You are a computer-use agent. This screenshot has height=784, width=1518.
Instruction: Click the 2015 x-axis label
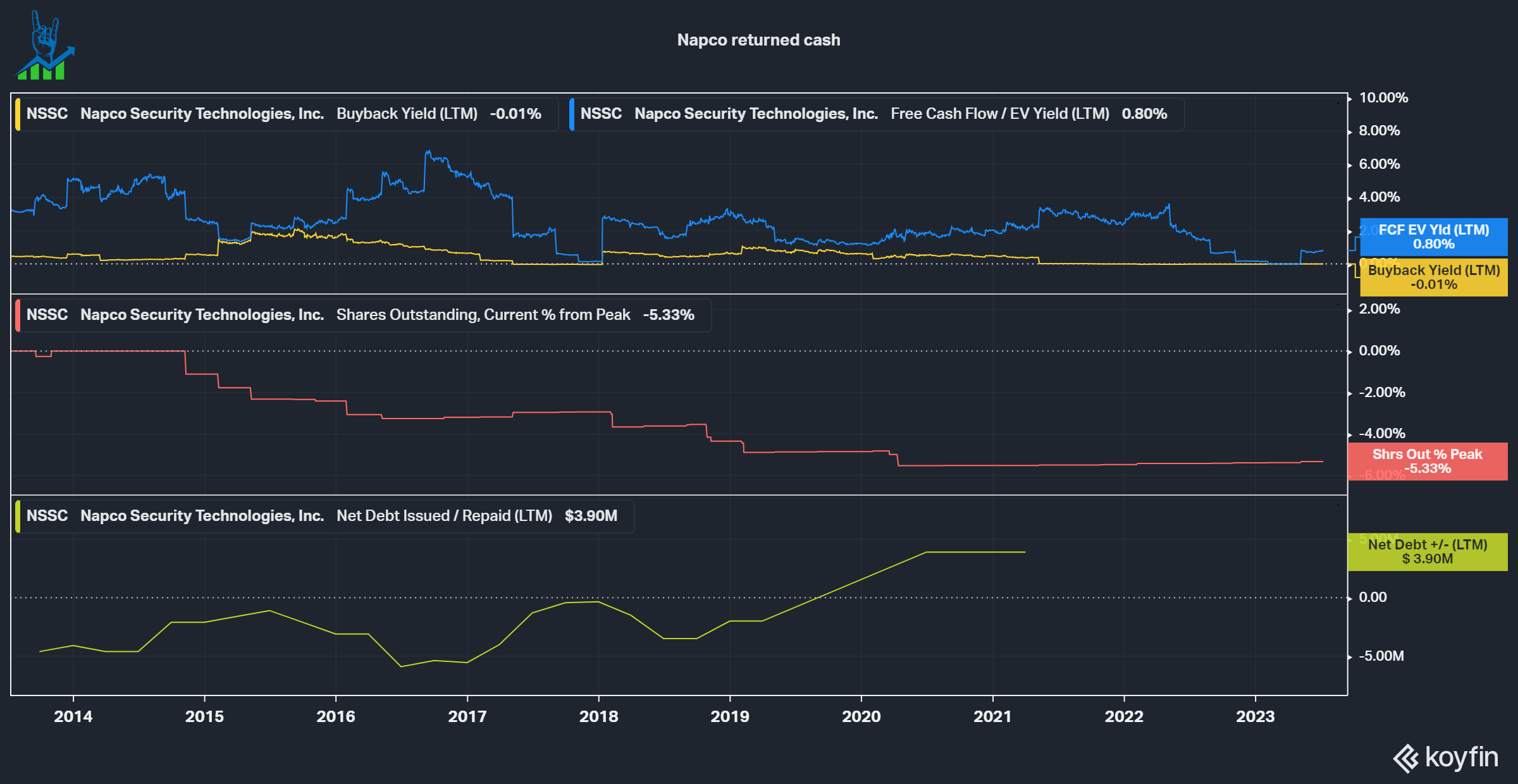coord(204,716)
